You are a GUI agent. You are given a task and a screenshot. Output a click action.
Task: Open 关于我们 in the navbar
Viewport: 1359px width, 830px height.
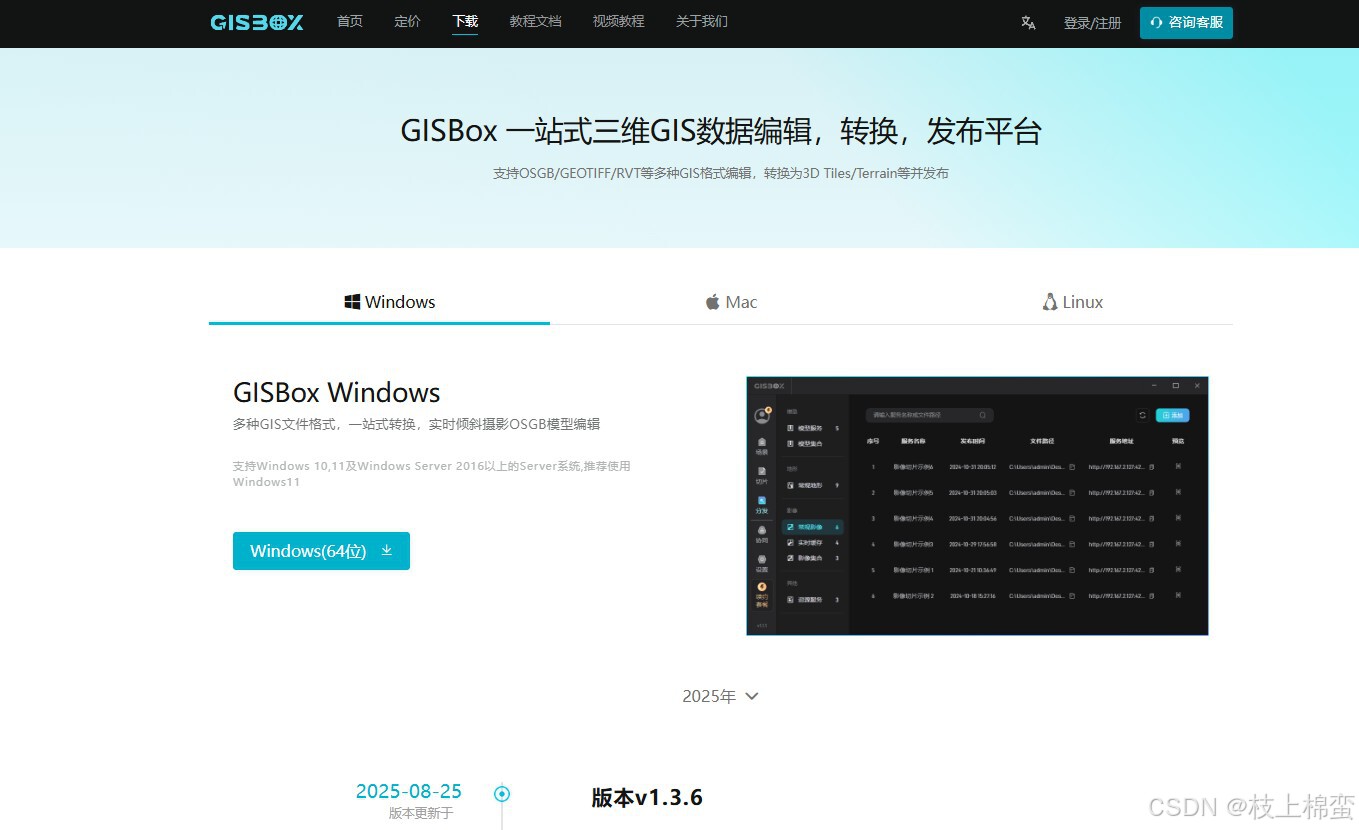[x=702, y=21]
